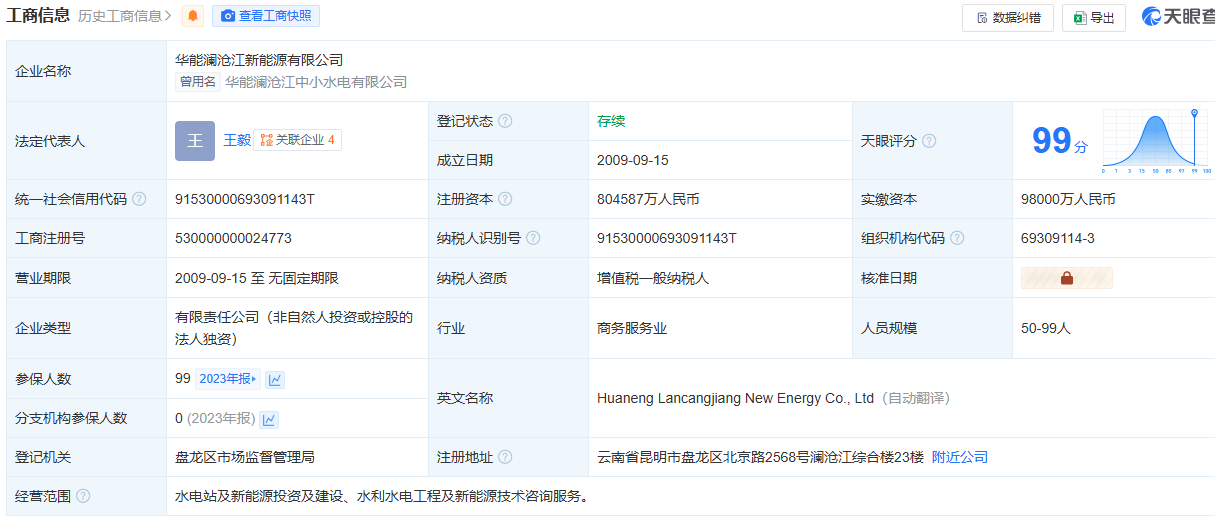The image size is (1215, 518).
Task: Open the 附近公司 nearby companies link
Action: [x=959, y=457]
